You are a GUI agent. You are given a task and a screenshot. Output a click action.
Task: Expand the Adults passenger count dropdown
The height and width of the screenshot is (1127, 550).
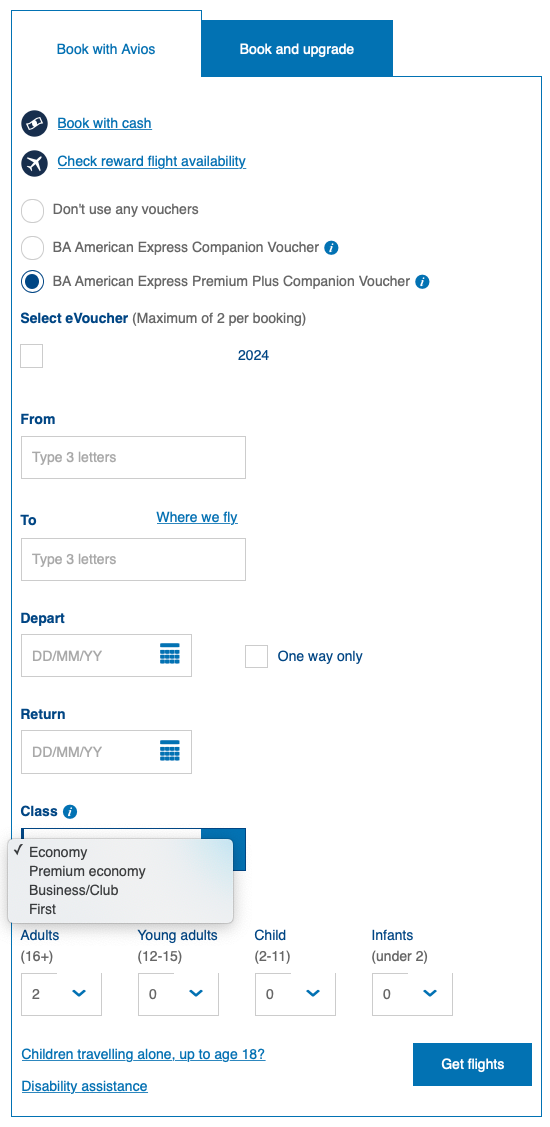pos(61,994)
